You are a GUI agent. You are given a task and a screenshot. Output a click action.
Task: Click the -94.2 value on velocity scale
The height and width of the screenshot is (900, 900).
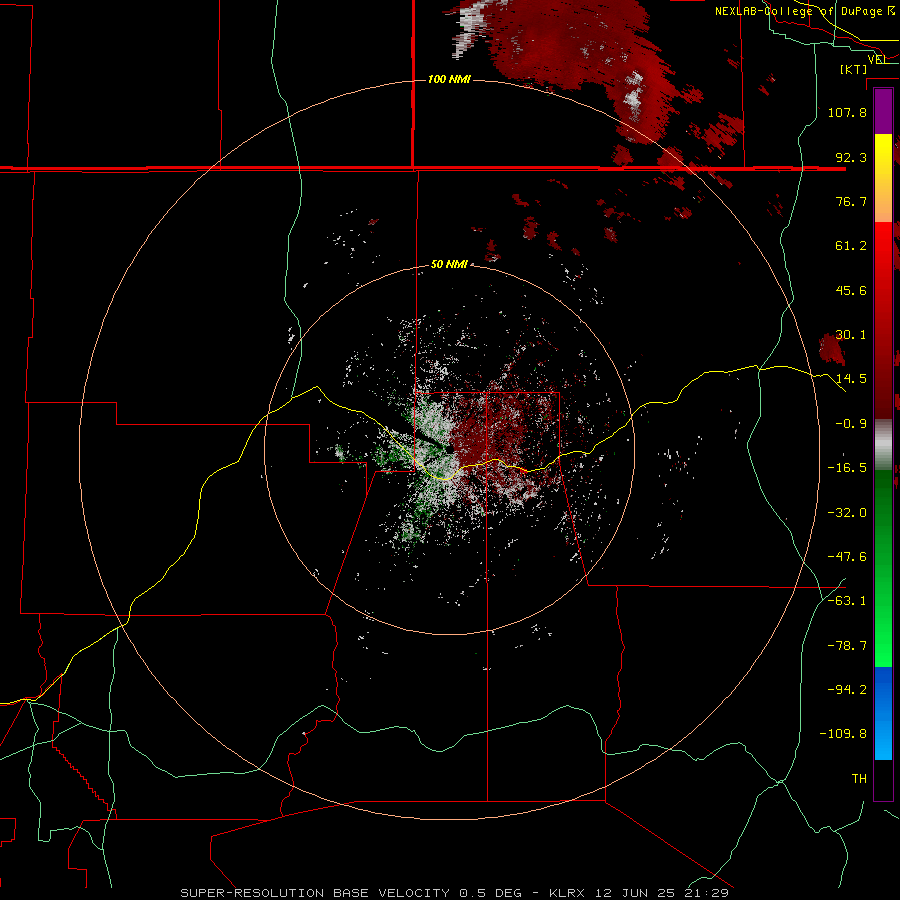847,690
